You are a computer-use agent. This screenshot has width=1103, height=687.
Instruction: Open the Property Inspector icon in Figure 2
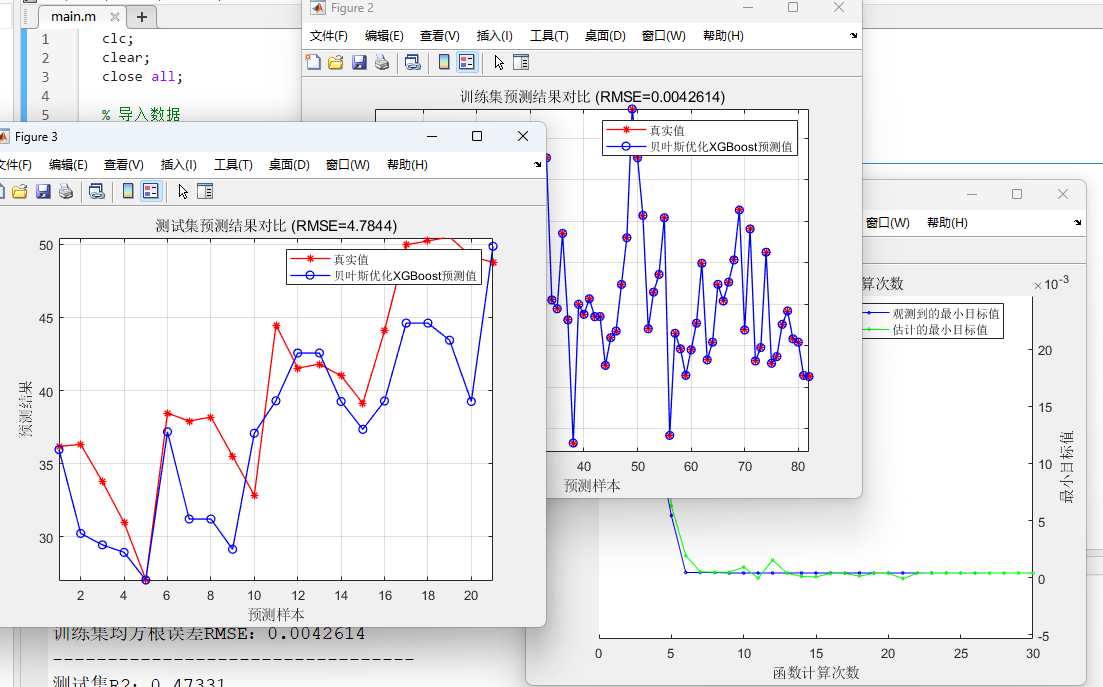pos(520,61)
